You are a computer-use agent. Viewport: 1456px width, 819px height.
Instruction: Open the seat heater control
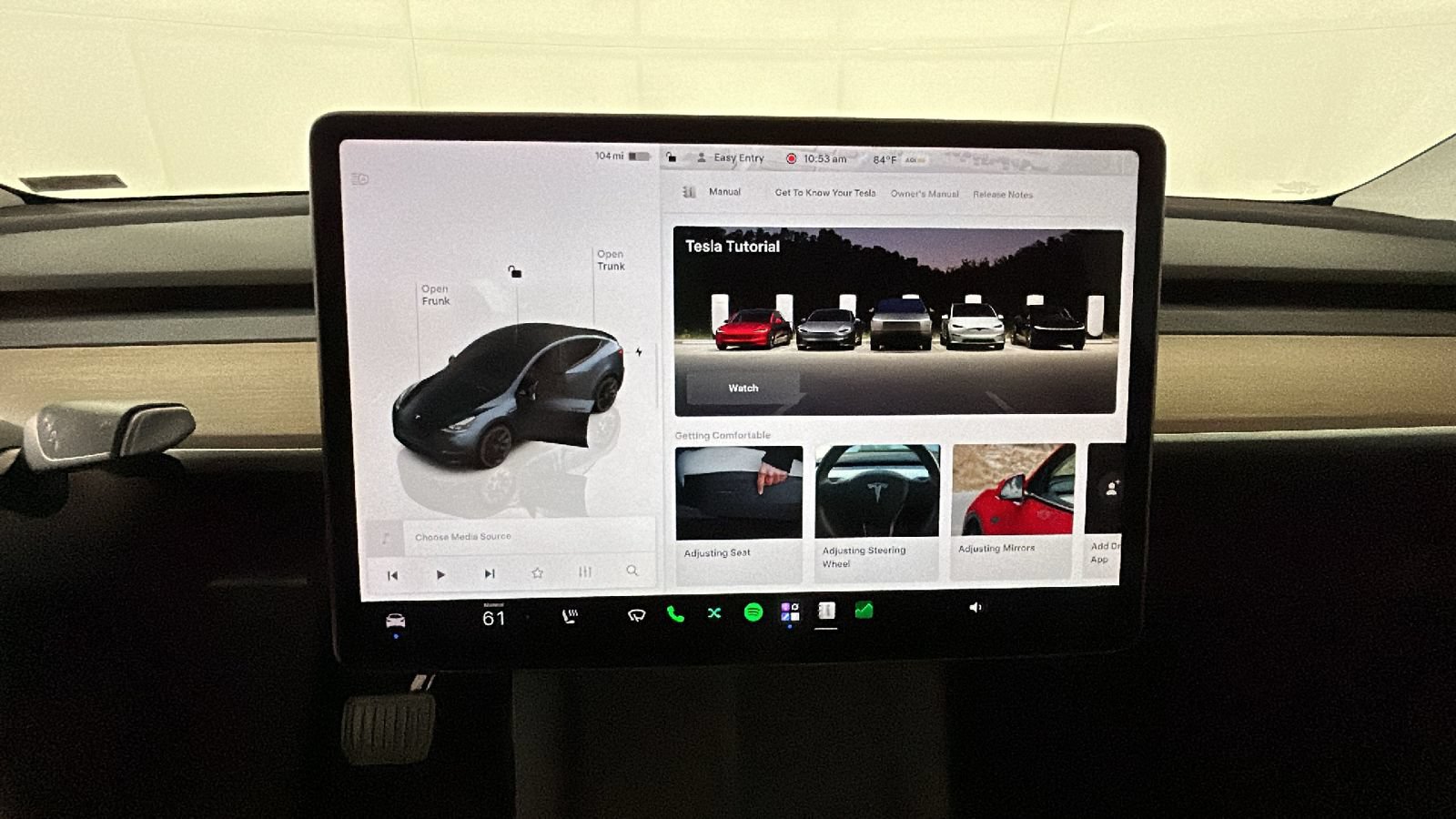pyautogui.click(x=570, y=616)
